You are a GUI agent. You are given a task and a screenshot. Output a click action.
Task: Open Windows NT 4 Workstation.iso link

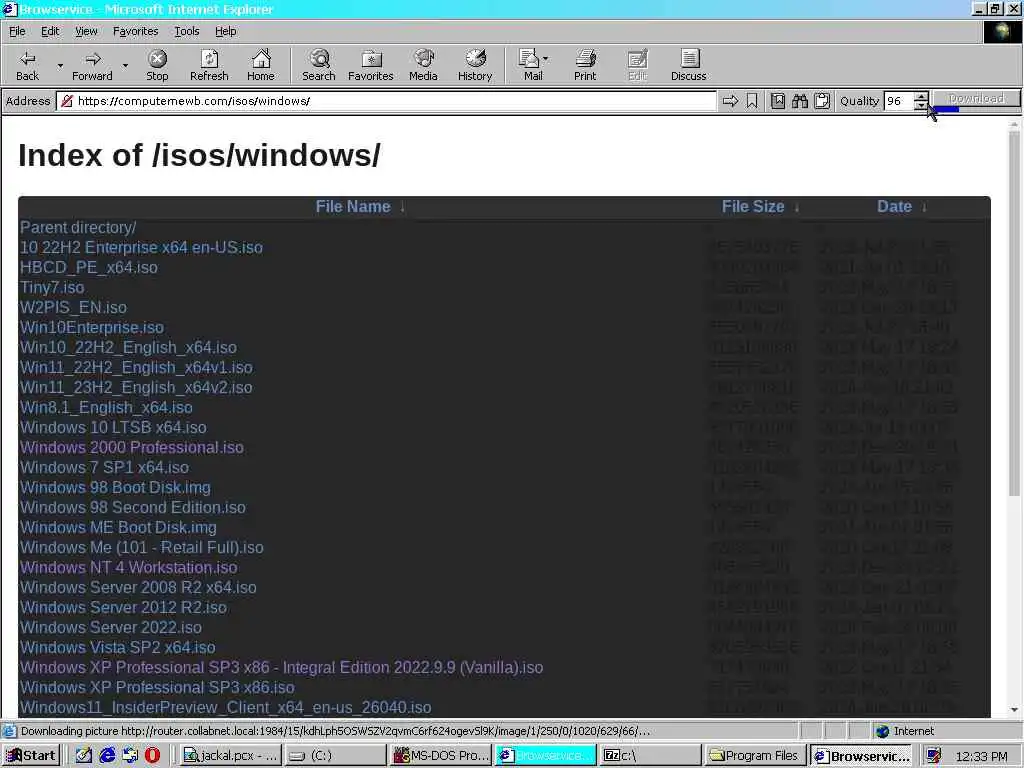[129, 568]
